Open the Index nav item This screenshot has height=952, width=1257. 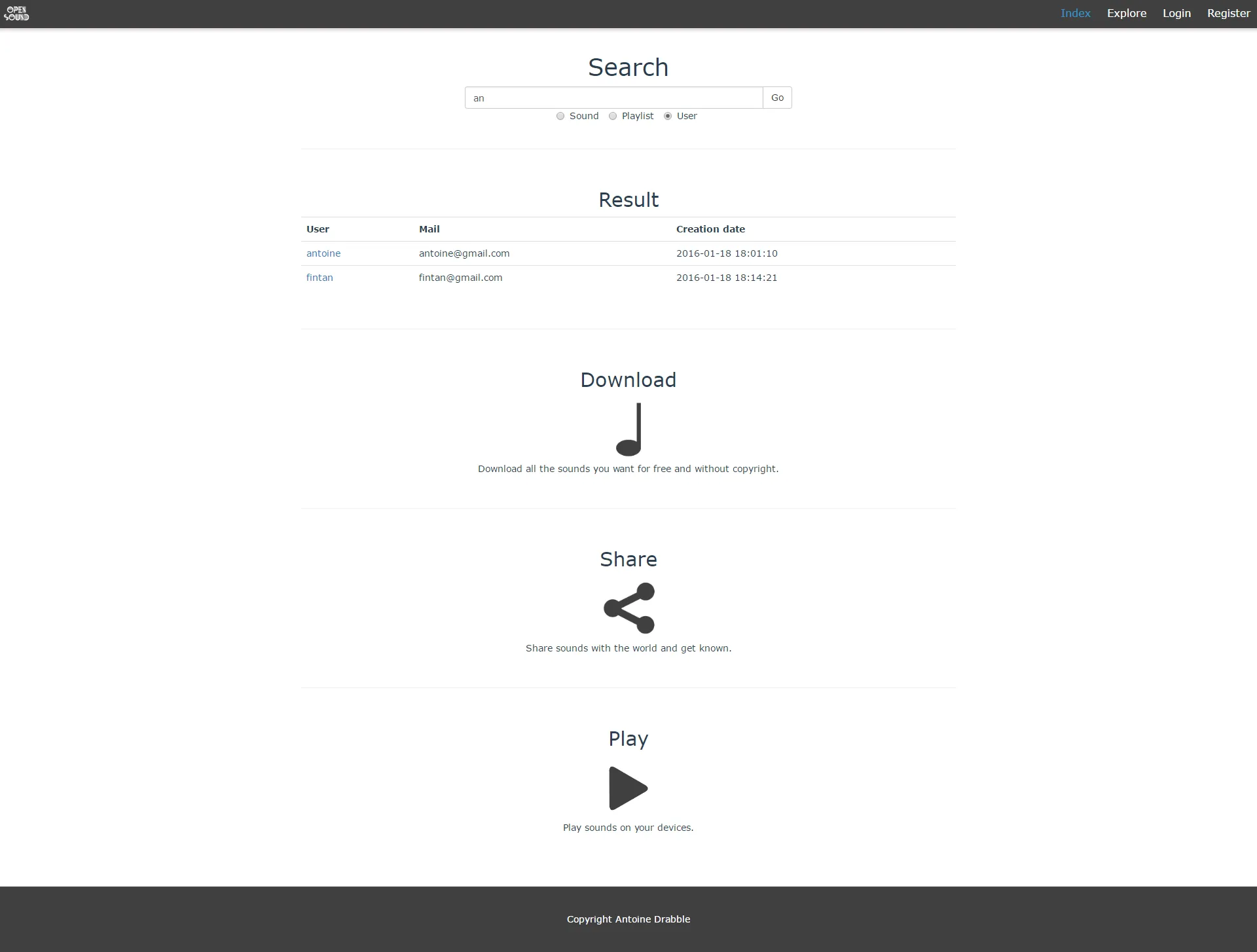pos(1076,13)
